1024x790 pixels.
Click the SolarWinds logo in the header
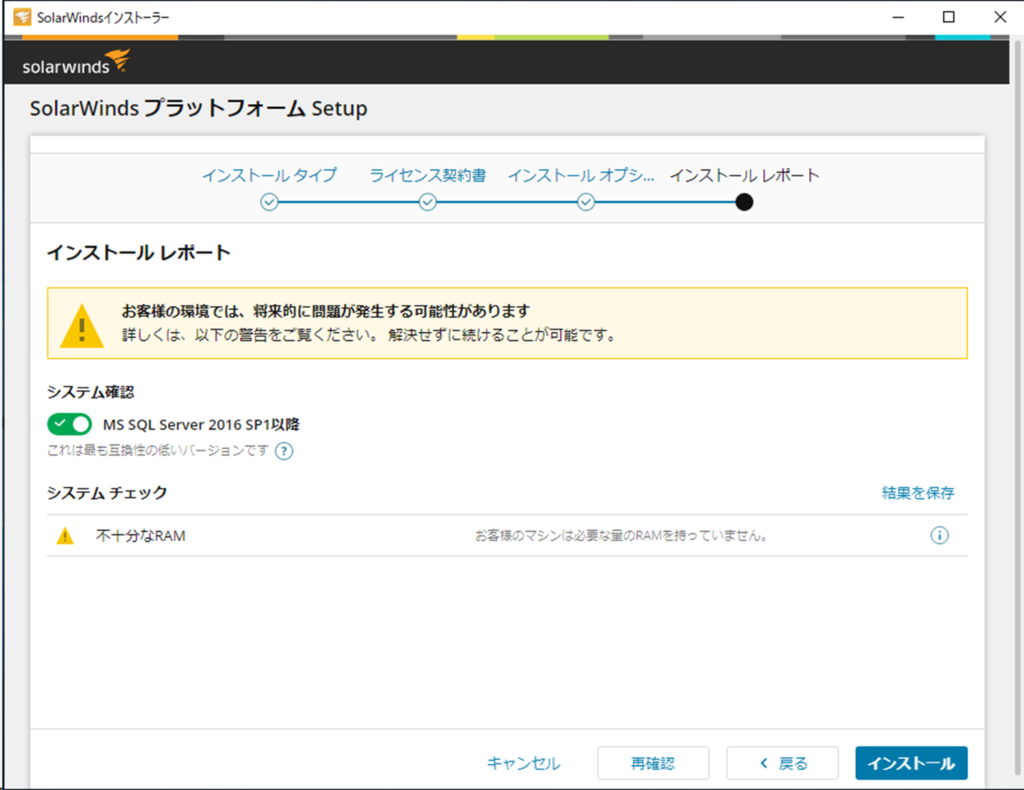tap(76, 62)
